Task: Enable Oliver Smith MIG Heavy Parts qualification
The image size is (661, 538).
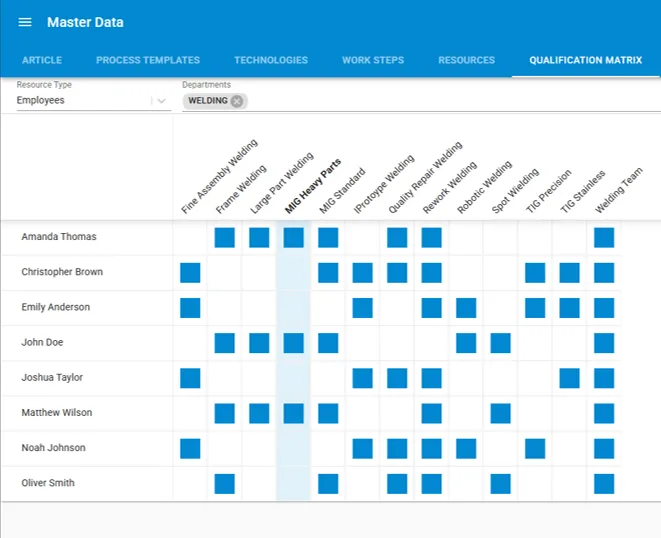Action: click(x=294, y=484)
